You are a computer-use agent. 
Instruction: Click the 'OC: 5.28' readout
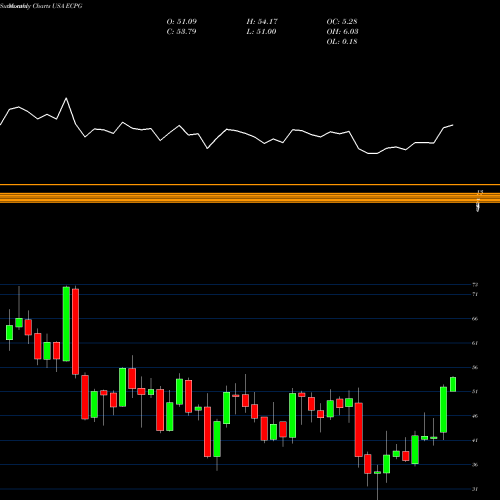coord(342,21)
